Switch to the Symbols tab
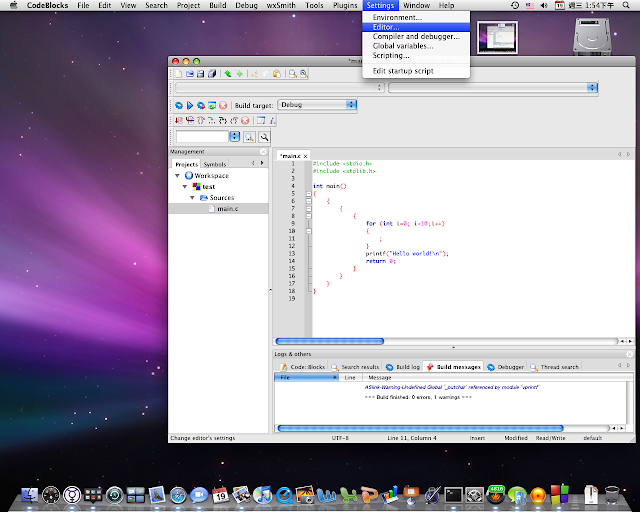The height and width of the screenshot is (512, 640). [215, 164]
